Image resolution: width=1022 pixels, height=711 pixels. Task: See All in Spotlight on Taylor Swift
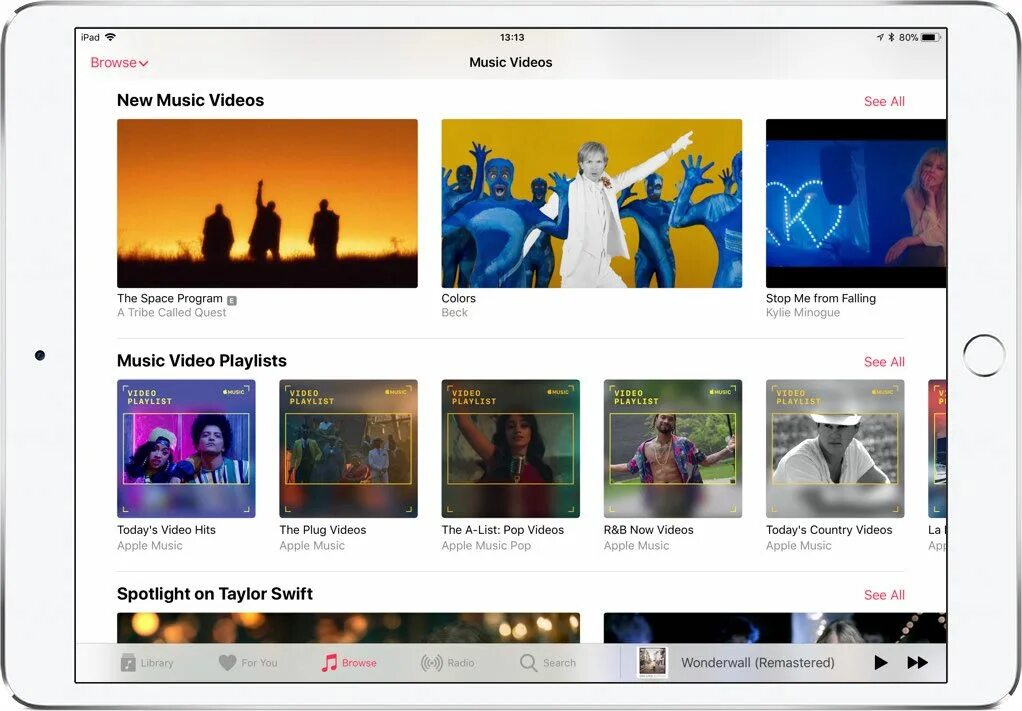(x=884, y=595)
